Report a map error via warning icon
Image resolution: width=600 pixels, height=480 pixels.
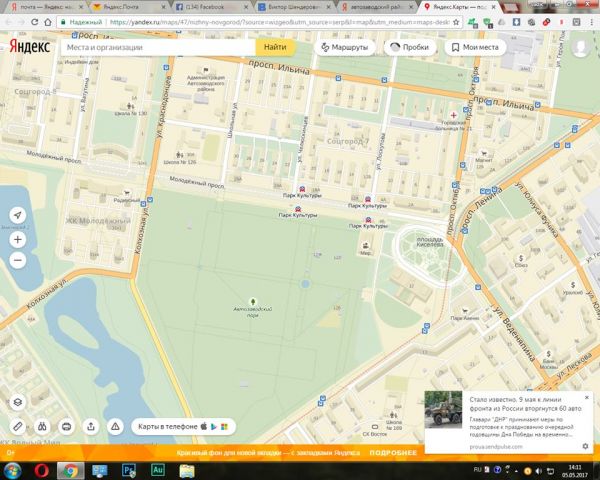[115, 426]
